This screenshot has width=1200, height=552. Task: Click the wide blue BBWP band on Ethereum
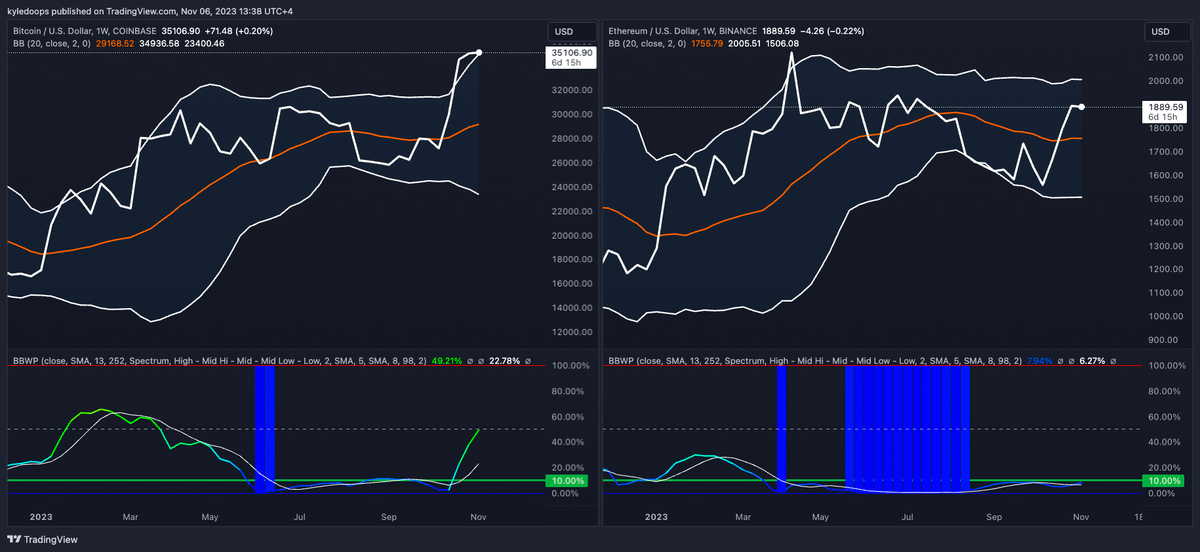pyautogui.click(x=908, y=429)
